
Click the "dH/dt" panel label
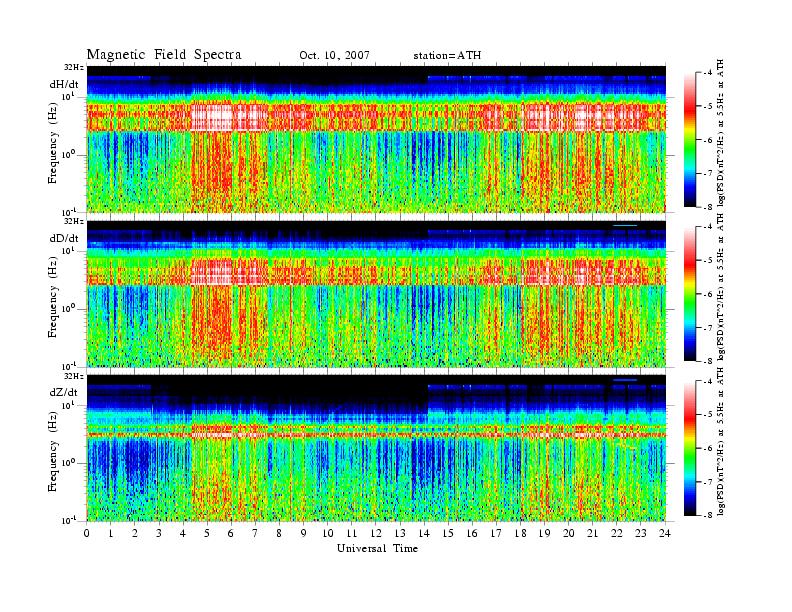(64, 84)
